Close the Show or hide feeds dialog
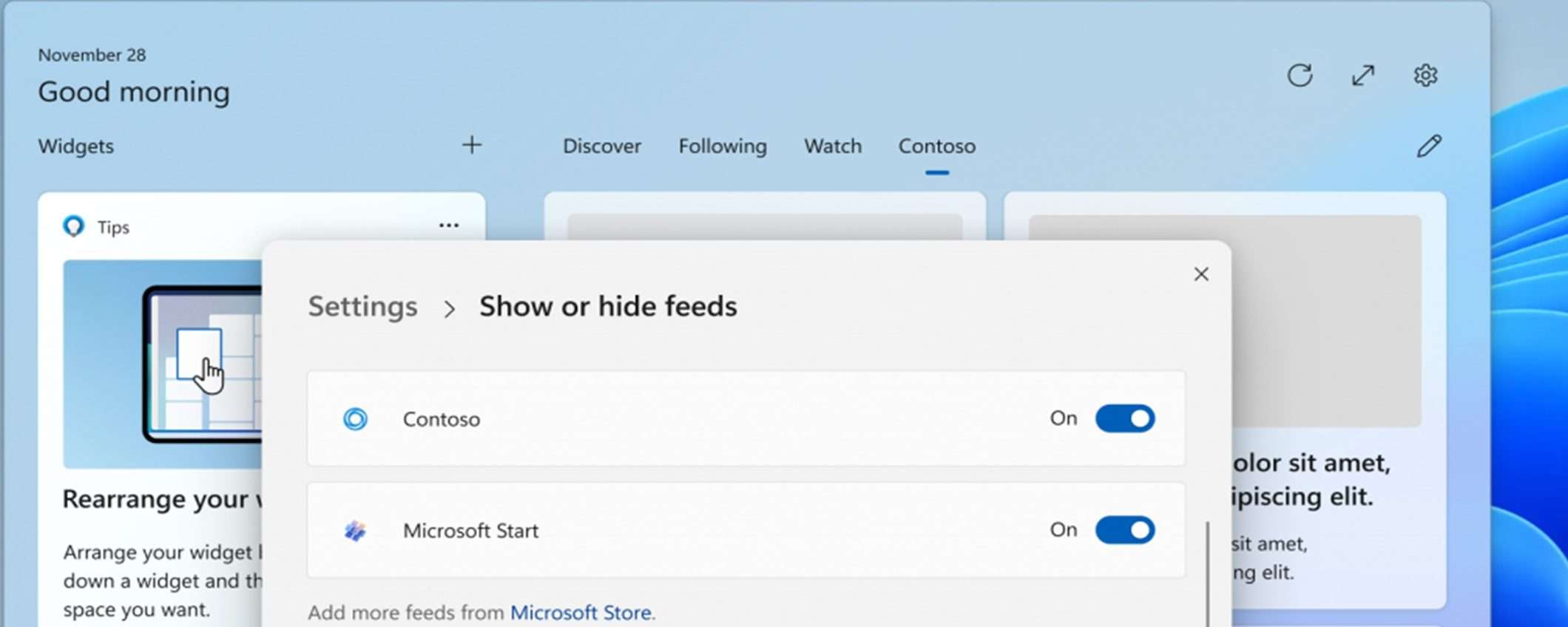Viewport: 1568px width, 627px height. click(1201, 274)
